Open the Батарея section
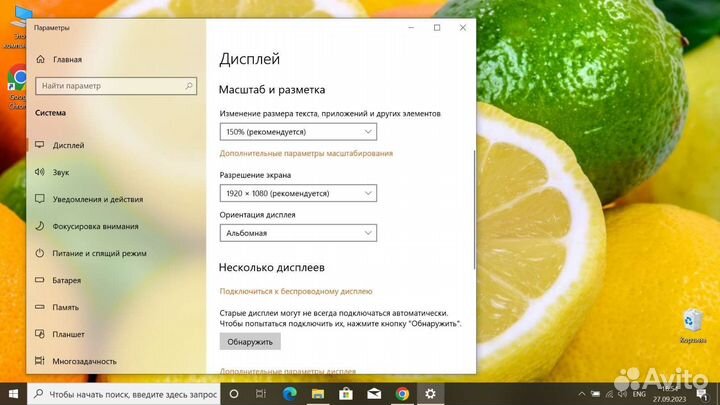The image size is (720, 405). [x=58, y=280]
